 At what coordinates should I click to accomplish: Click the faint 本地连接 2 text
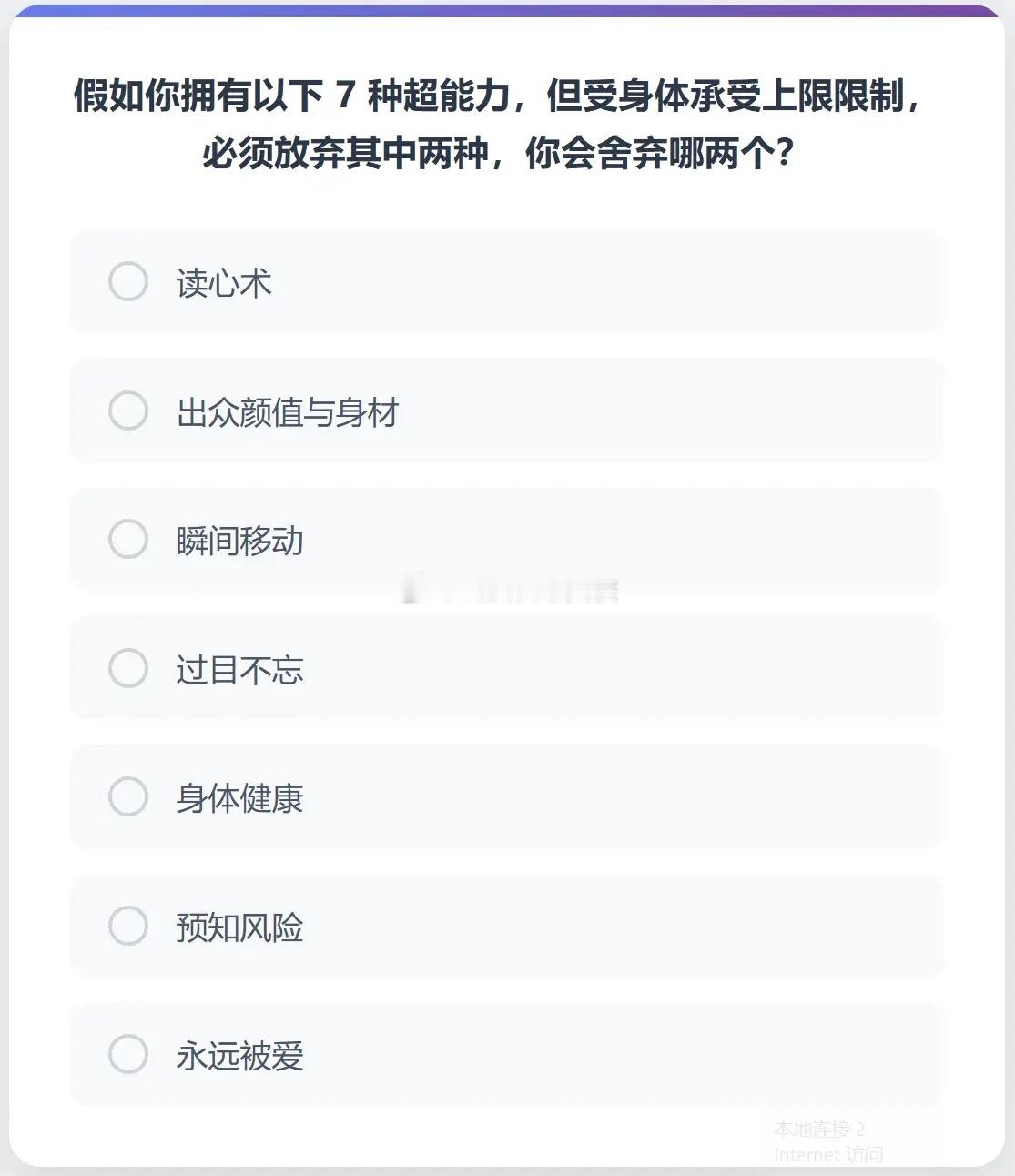click(818, 1130)
